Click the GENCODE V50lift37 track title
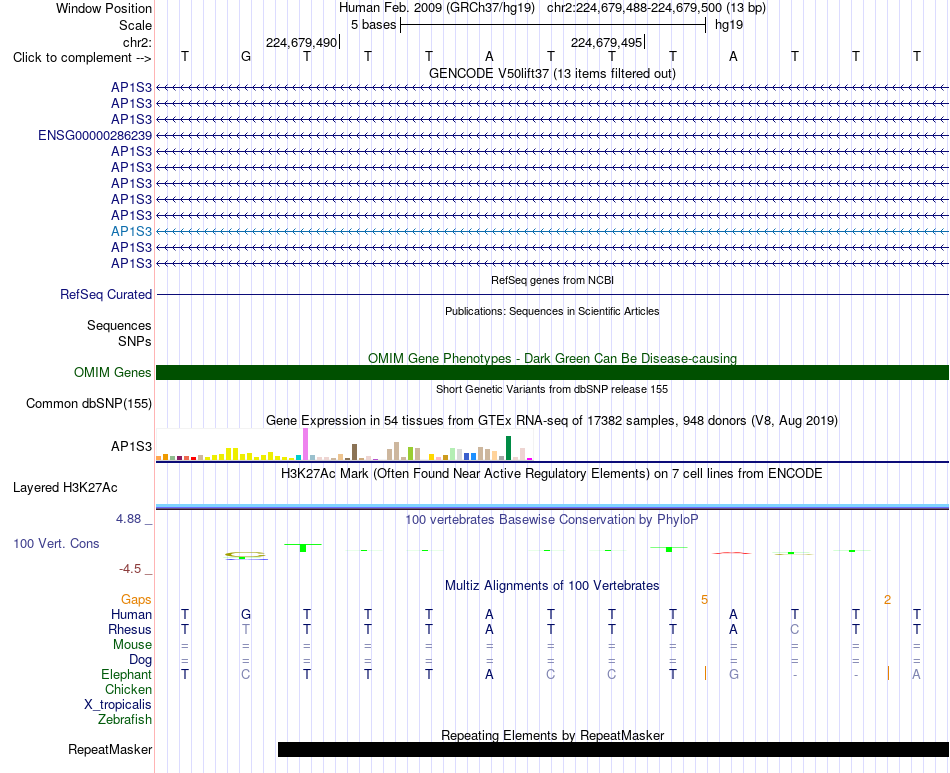 pos(552,73)
